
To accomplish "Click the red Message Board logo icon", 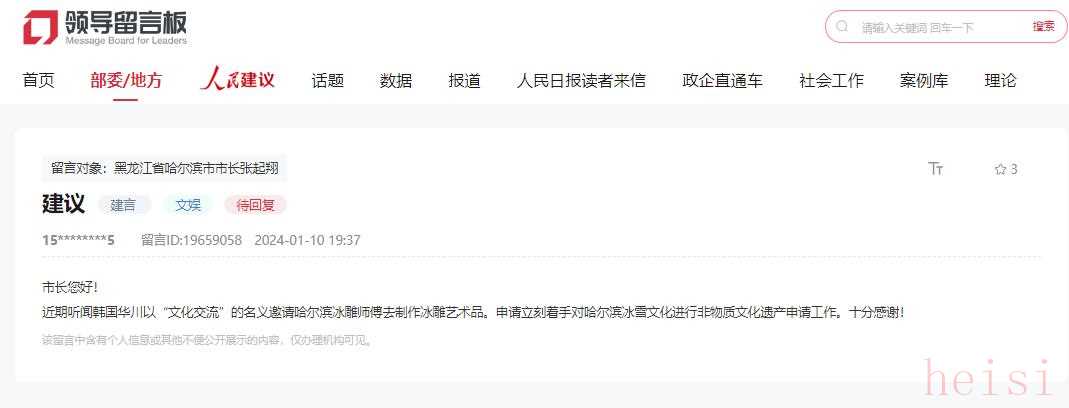I will point(40,28).
